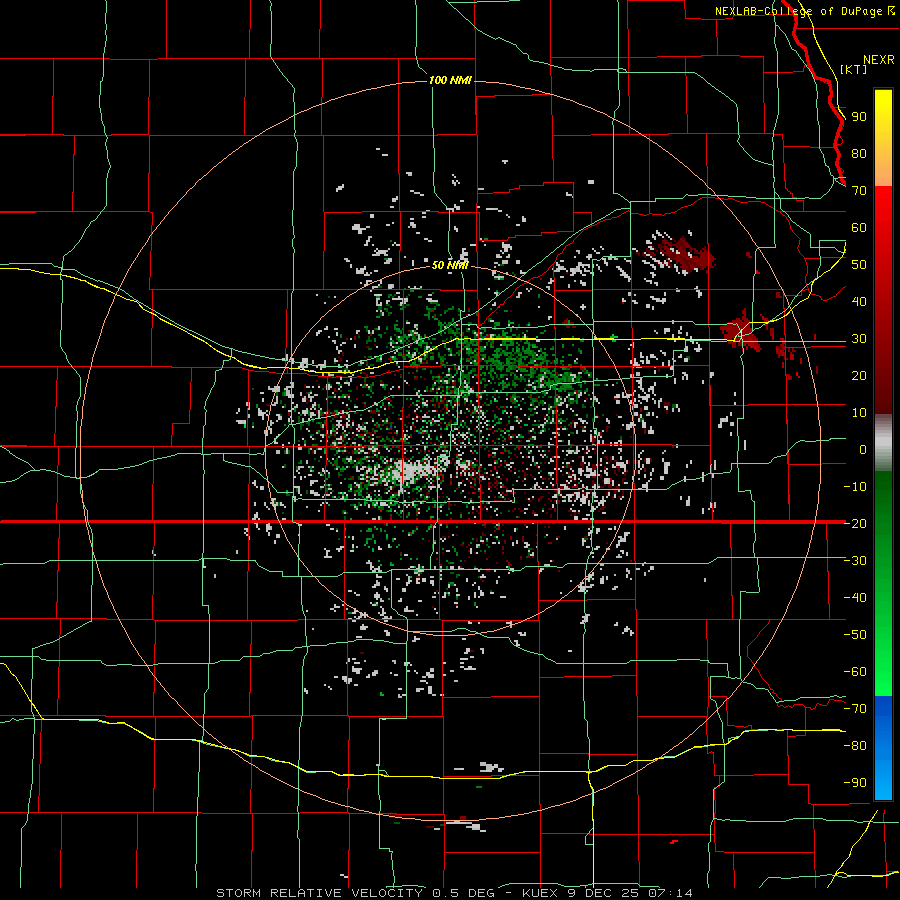The width and height of the screenshot is (900, 900).
Task: Click the [KT] units label
Action: [x=854, y=69]
